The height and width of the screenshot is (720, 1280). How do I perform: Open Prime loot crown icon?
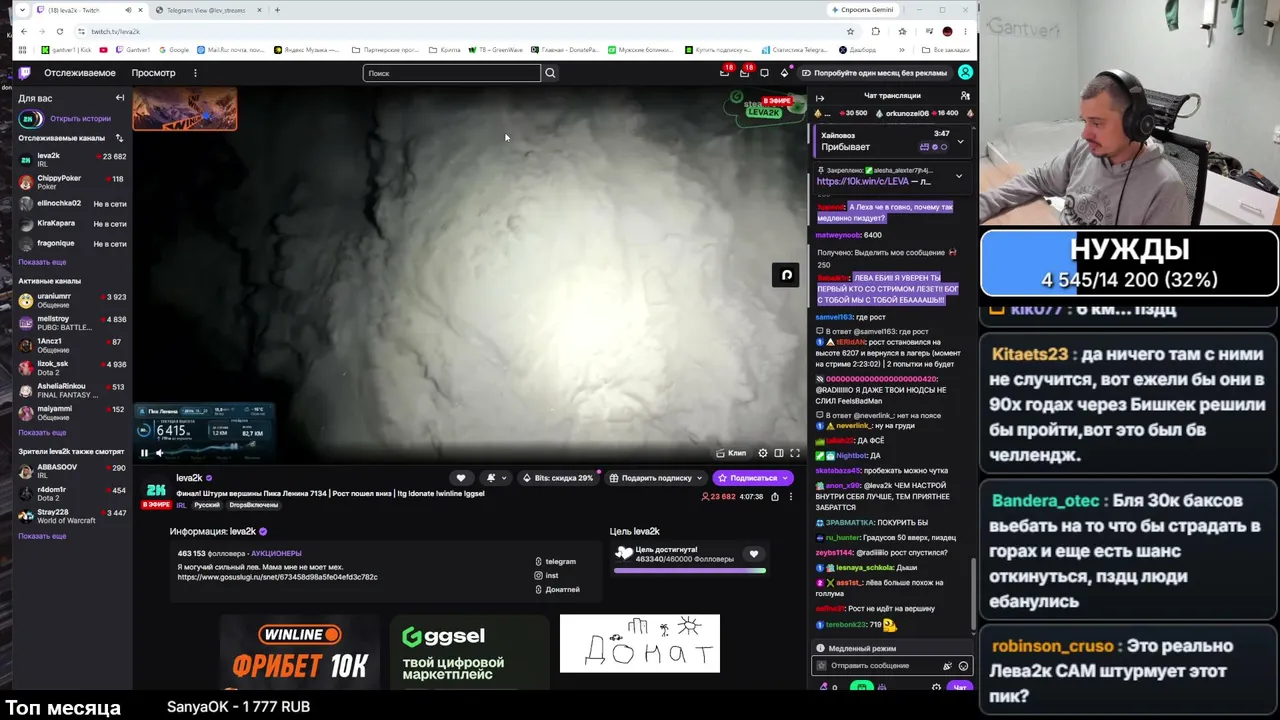point(725,73)
